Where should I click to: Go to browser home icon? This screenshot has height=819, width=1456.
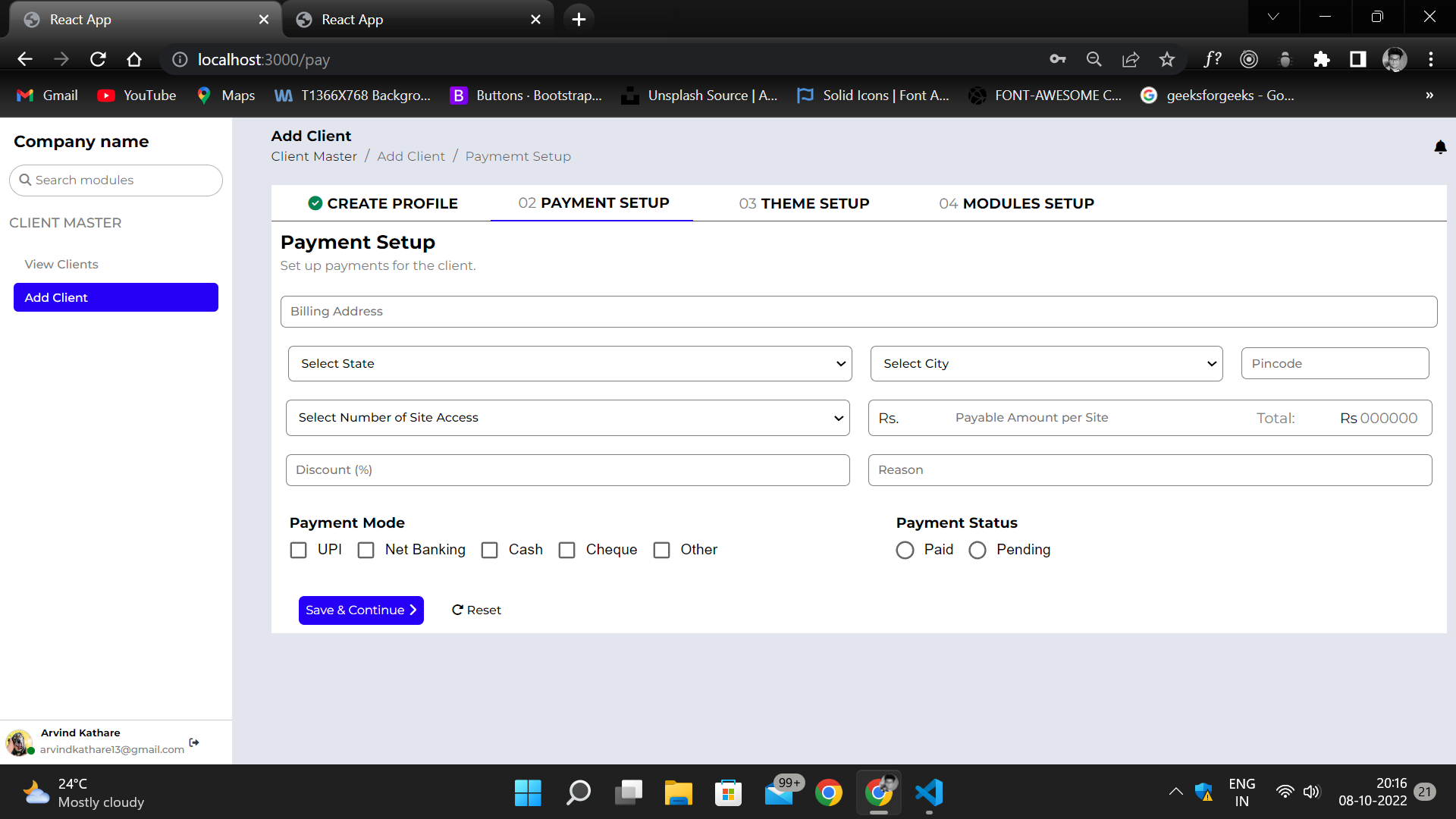click(134, 59)
